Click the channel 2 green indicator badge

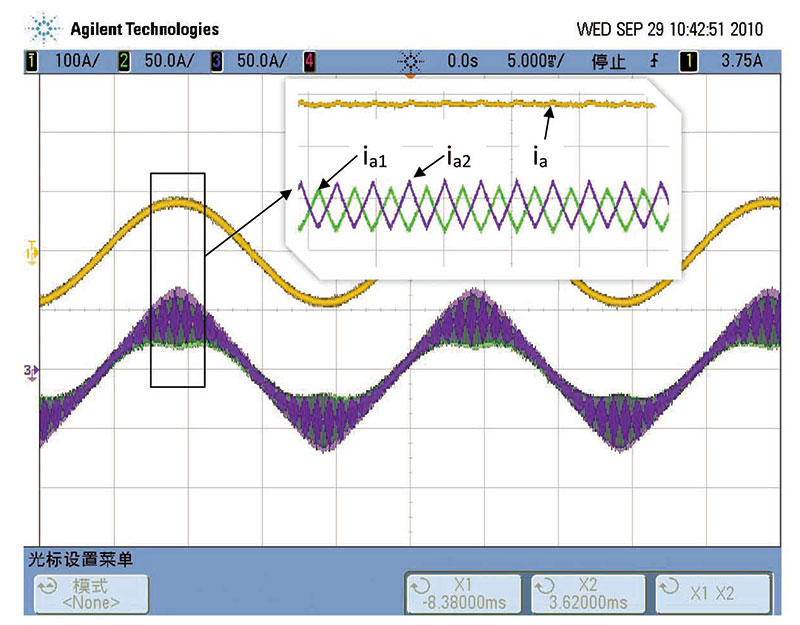point(123,62)
